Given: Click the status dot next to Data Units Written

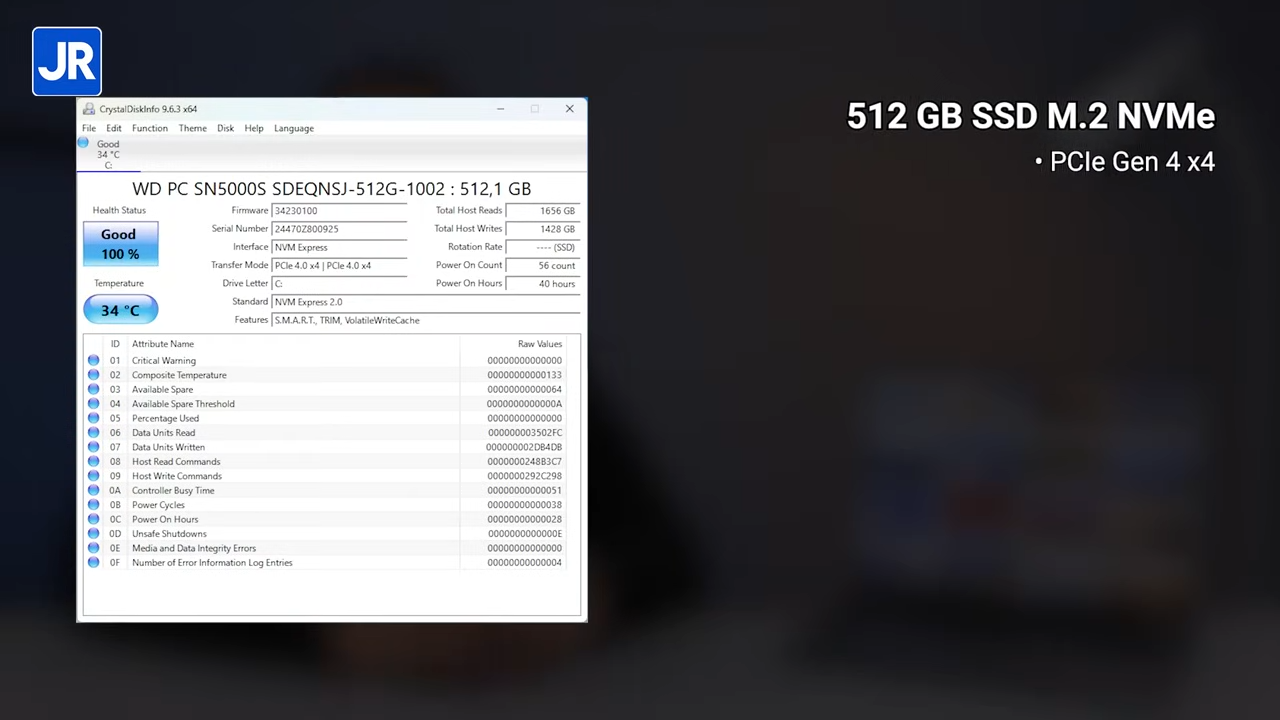Looking at the screenshot, I should (93, 447).
